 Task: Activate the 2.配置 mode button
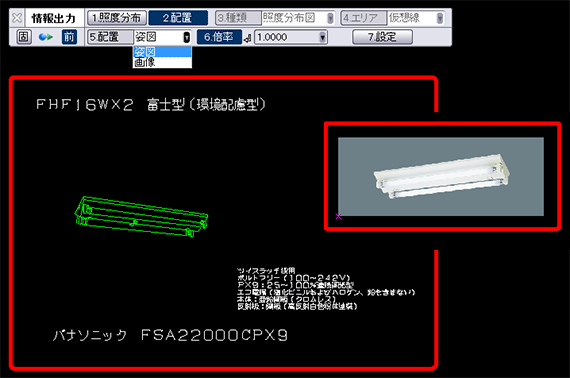[x=178, y=18]
